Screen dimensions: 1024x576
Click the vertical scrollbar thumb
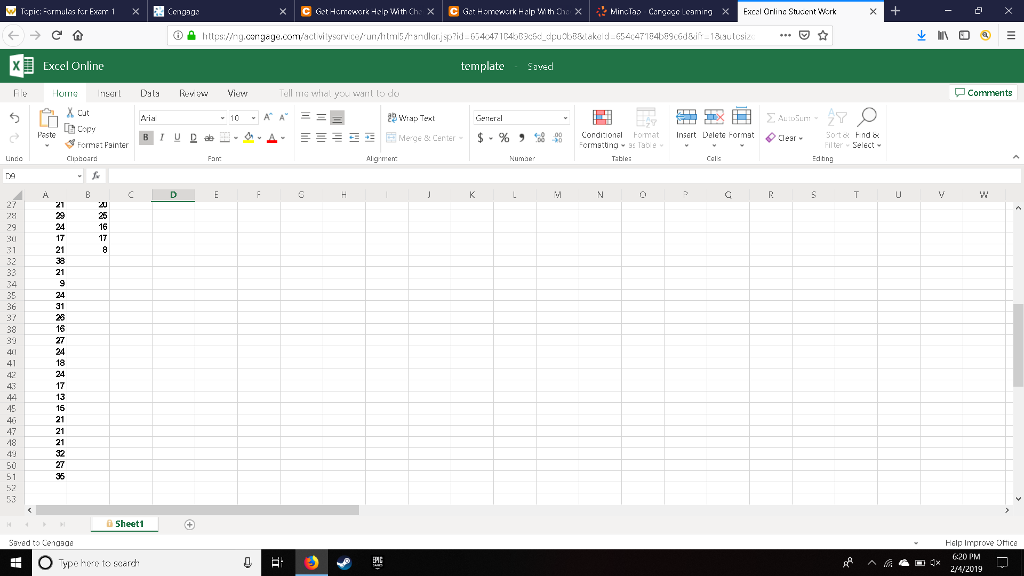pyautogui.click(x=1018, y=345)
